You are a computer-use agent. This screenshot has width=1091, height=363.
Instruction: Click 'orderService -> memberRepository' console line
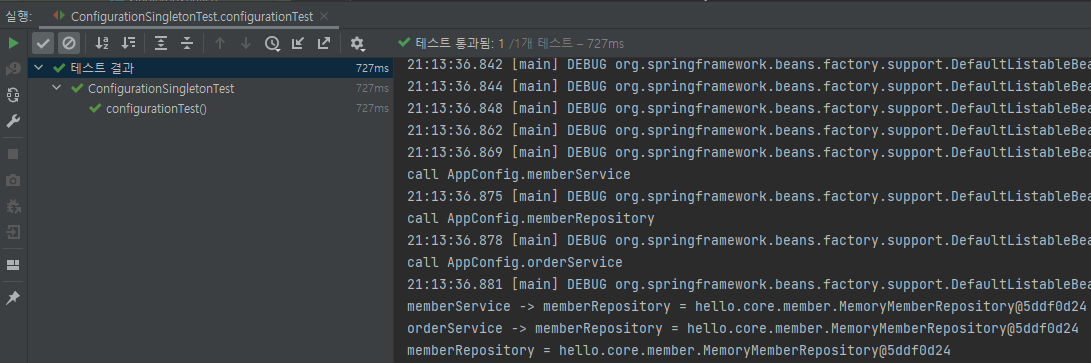pos(742,328)
